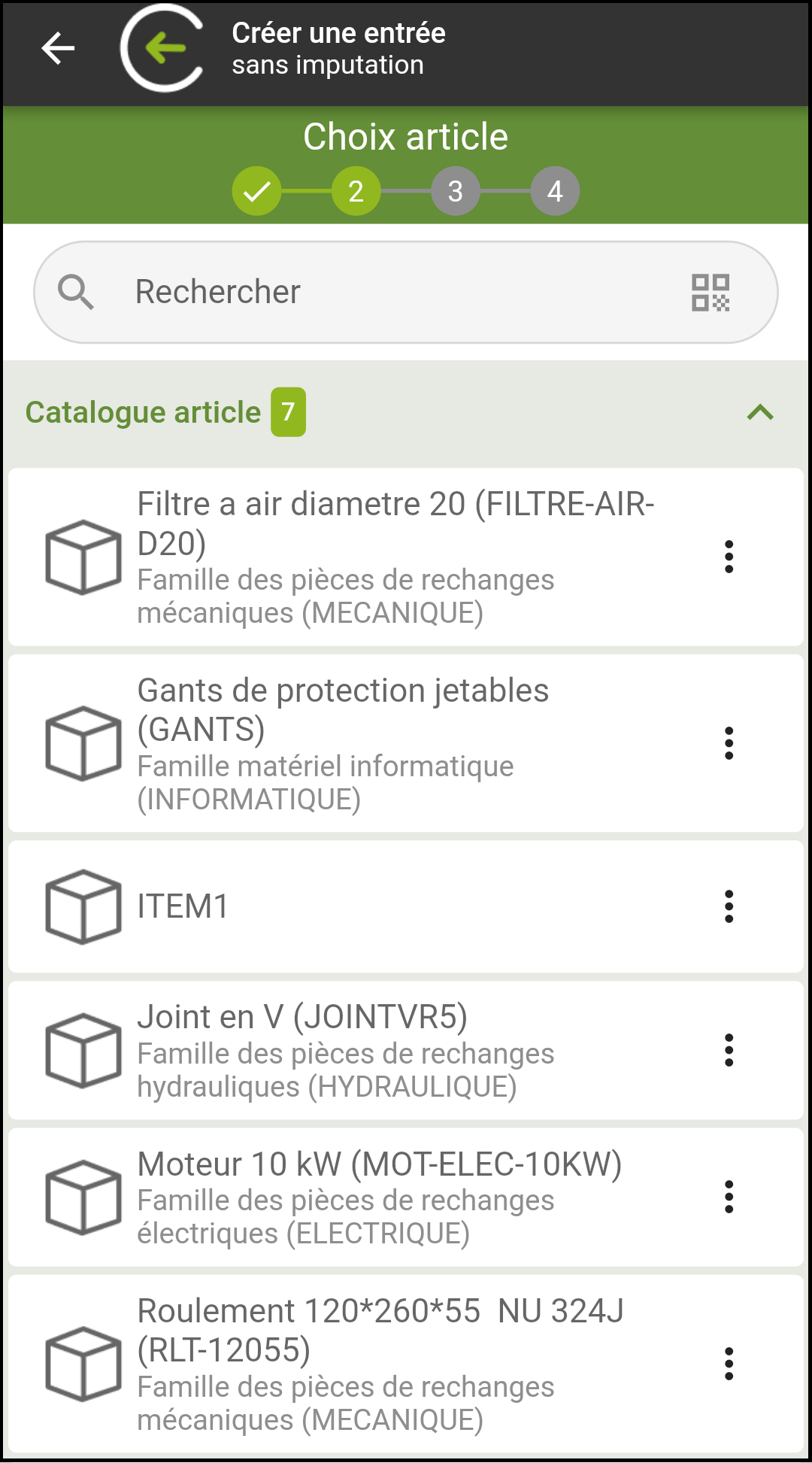Focus the Rechercher search field
Screen dimensions: 812x1463
406,292
